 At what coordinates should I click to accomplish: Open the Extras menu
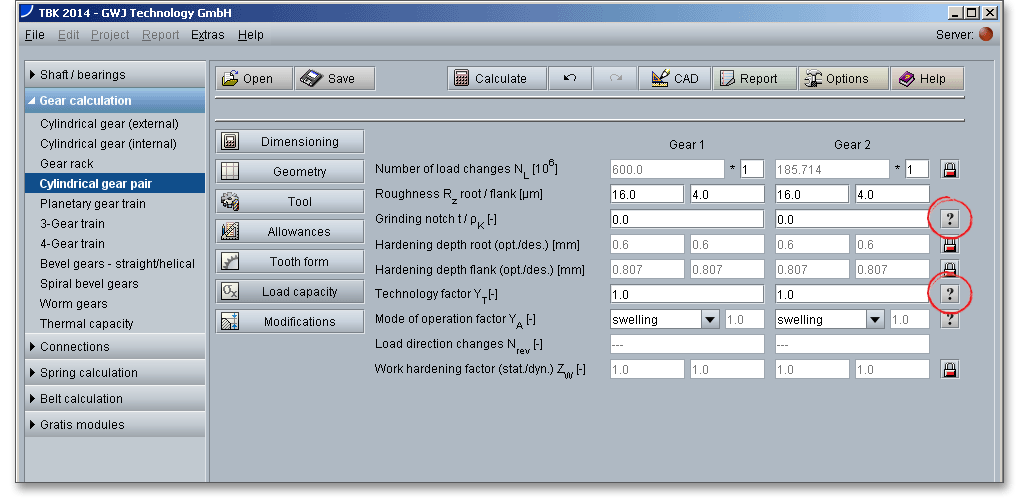[207, 35]
